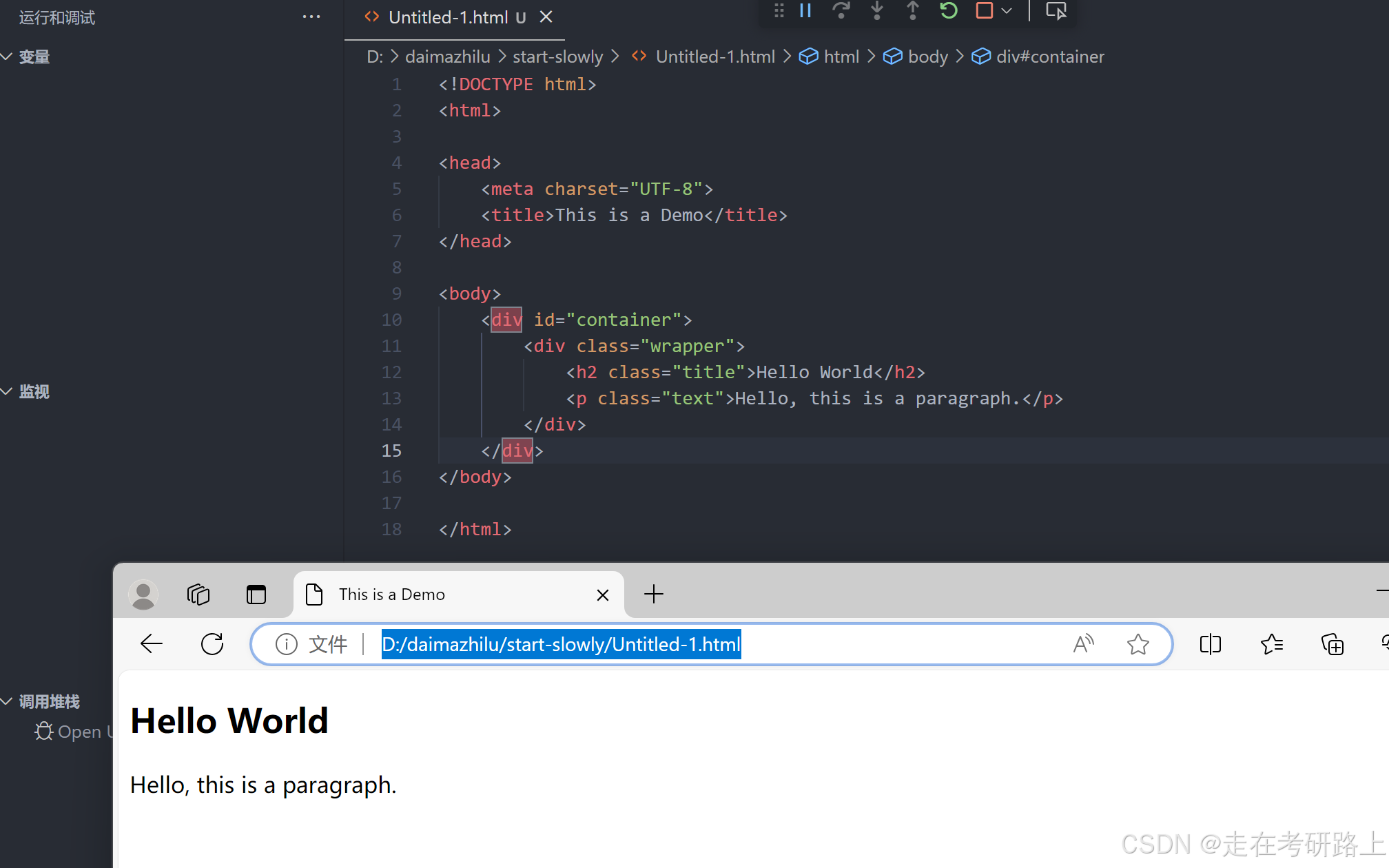
Task: Switch to the Untitled-1.html editor tab
Action: click(x=448, y=17)
